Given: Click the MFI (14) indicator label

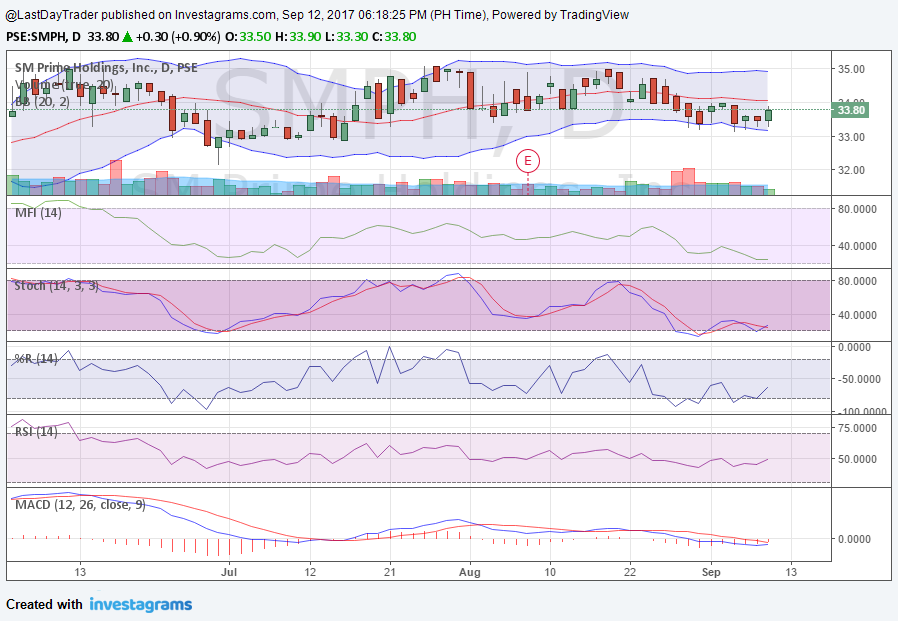Looking at the screenshot, I should (x=38, y=213).
